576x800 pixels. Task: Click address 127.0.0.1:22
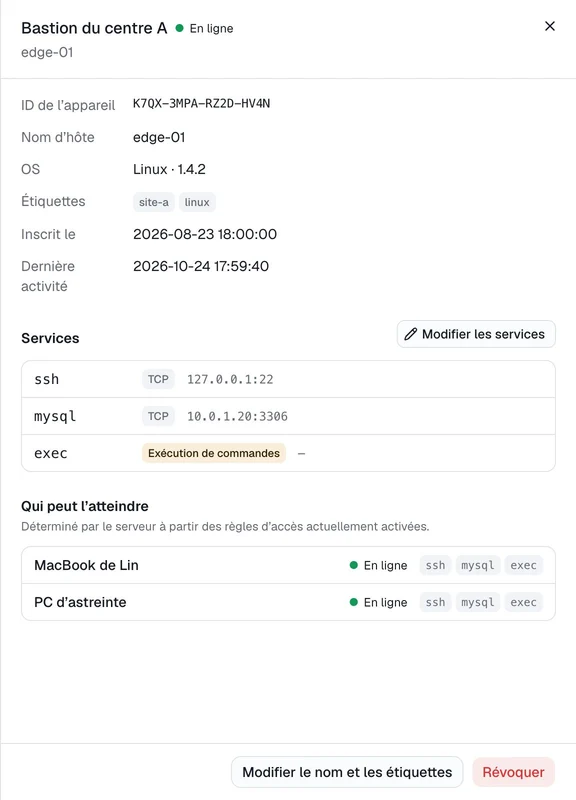(230, 379)
